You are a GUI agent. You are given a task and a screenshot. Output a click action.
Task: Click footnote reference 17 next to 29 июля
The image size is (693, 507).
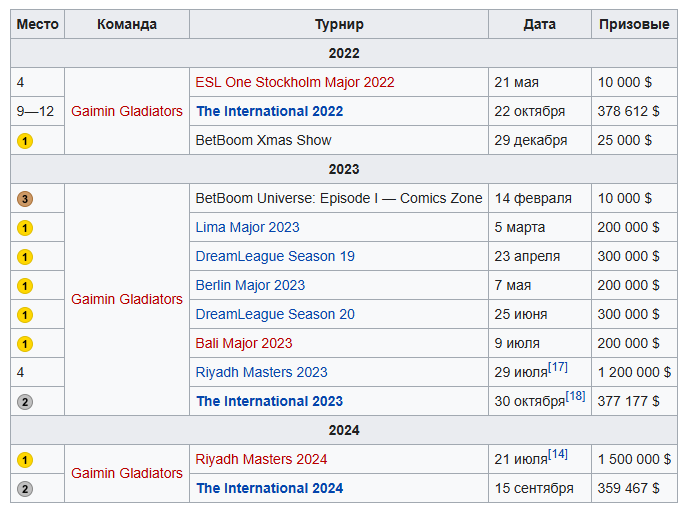point(558,367)
